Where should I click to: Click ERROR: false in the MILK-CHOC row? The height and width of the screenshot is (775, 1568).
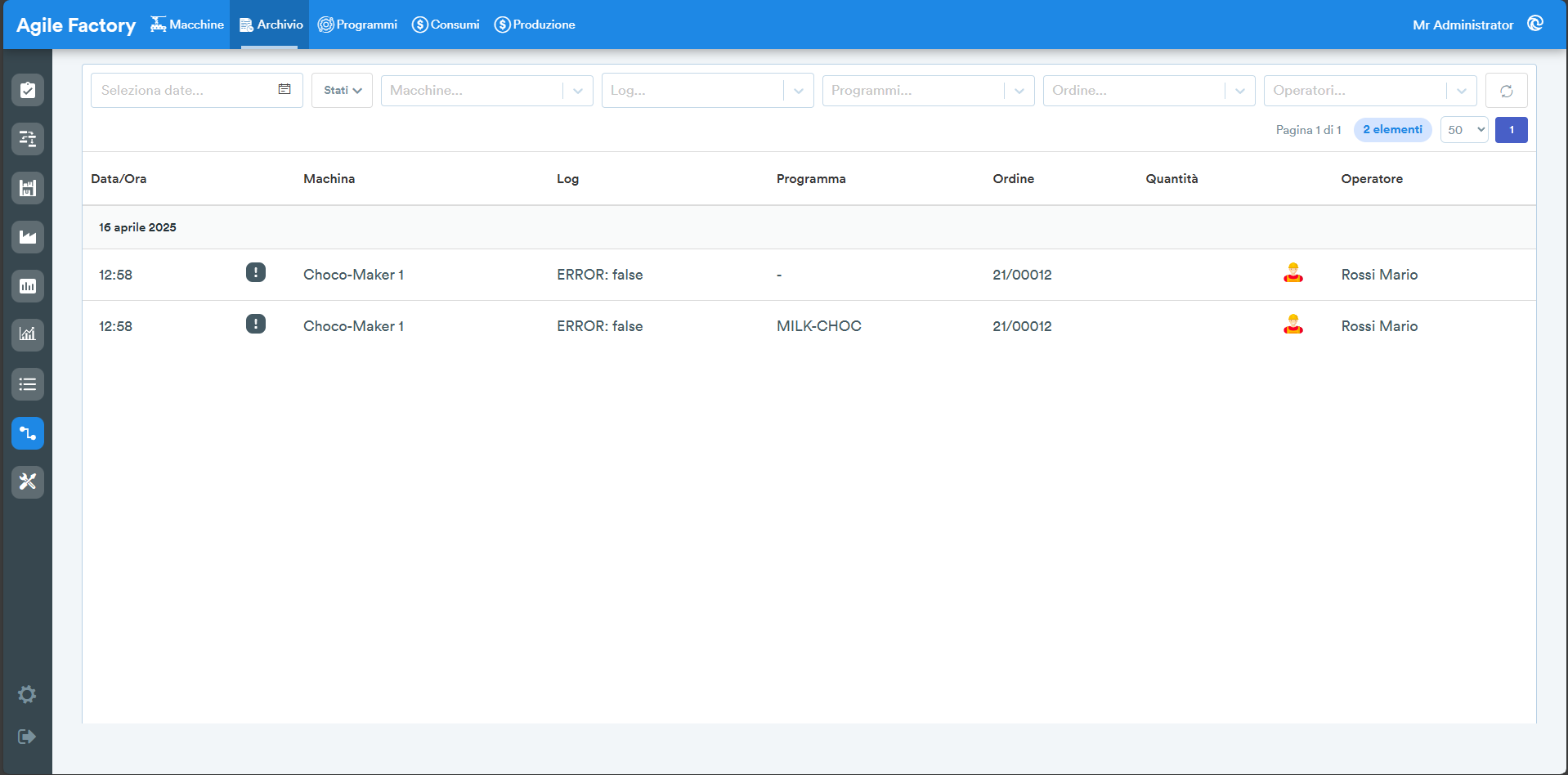(600, 326)
